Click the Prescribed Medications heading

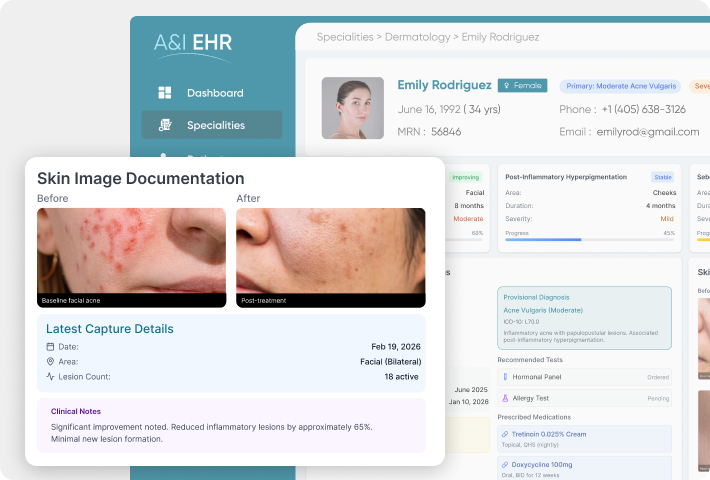pyautogui.click(x=534, y=417)
